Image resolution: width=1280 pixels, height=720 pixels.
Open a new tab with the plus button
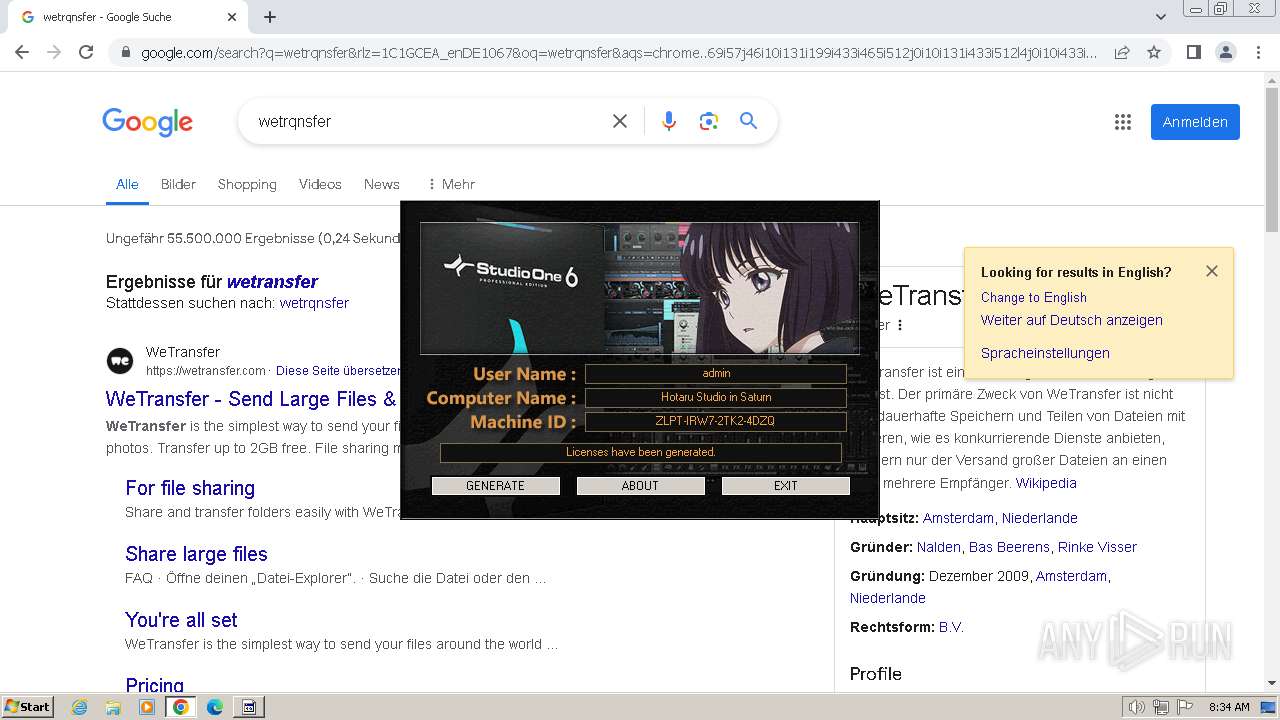click(x=270, y=17)
